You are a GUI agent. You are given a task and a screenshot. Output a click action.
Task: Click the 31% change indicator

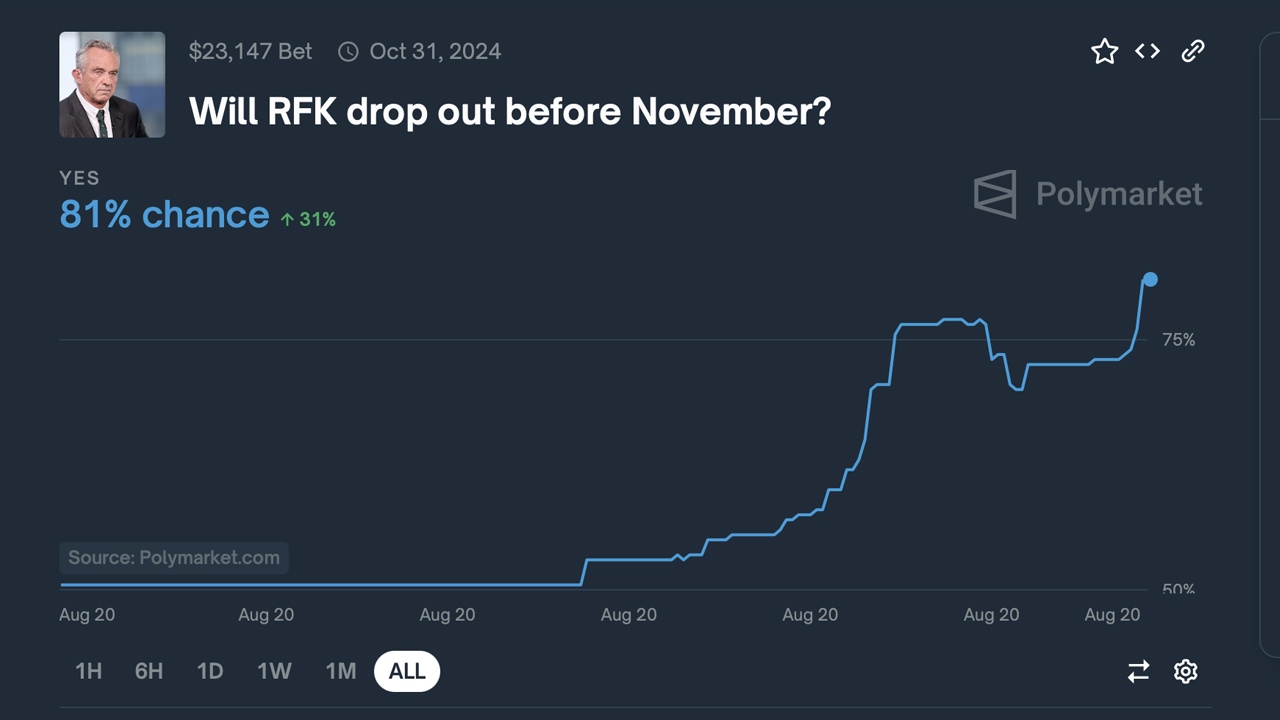pyautogui.click(x=307, y=219)
